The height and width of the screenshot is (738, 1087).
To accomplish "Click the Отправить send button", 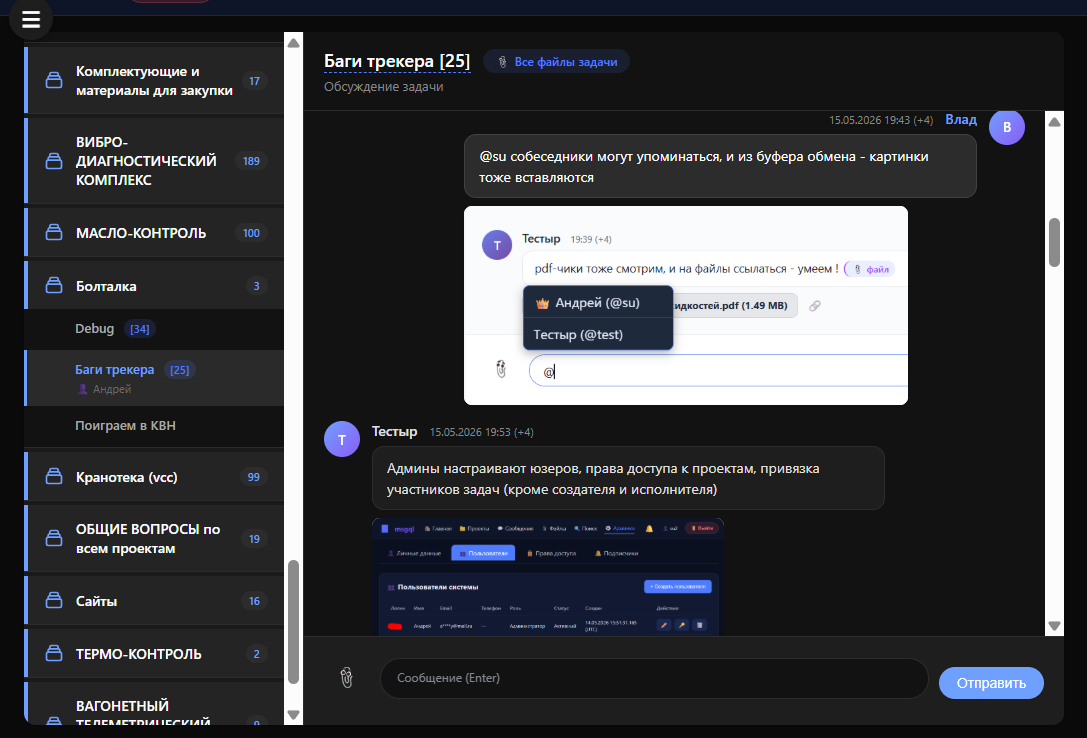I will 991,683.
